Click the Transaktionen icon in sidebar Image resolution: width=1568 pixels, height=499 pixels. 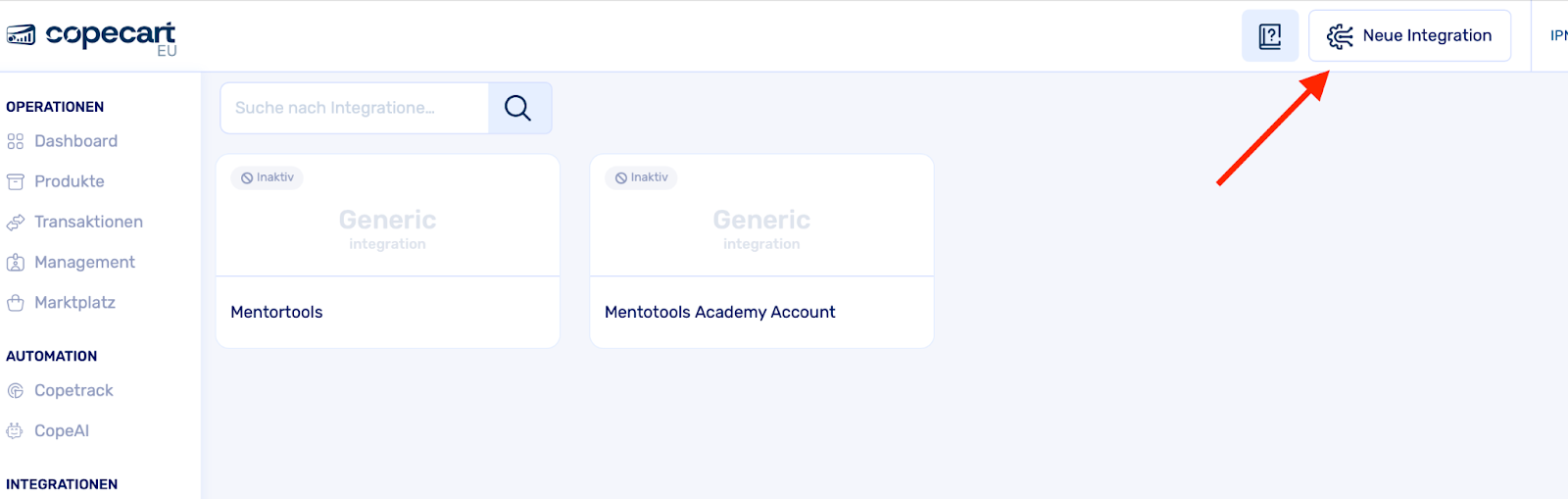15,223
